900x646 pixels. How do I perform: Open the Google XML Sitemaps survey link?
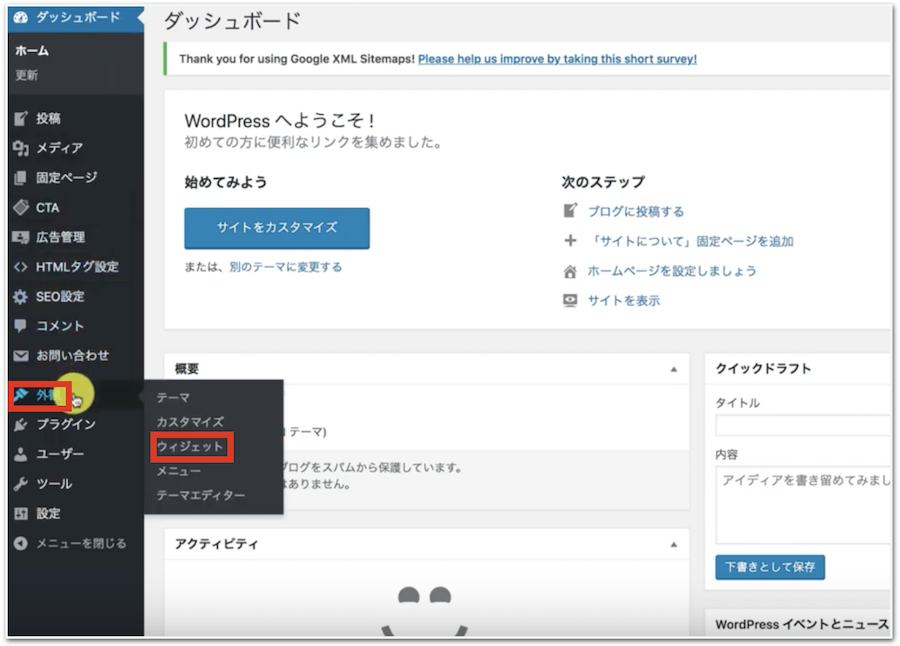click(x=557, y=59)
